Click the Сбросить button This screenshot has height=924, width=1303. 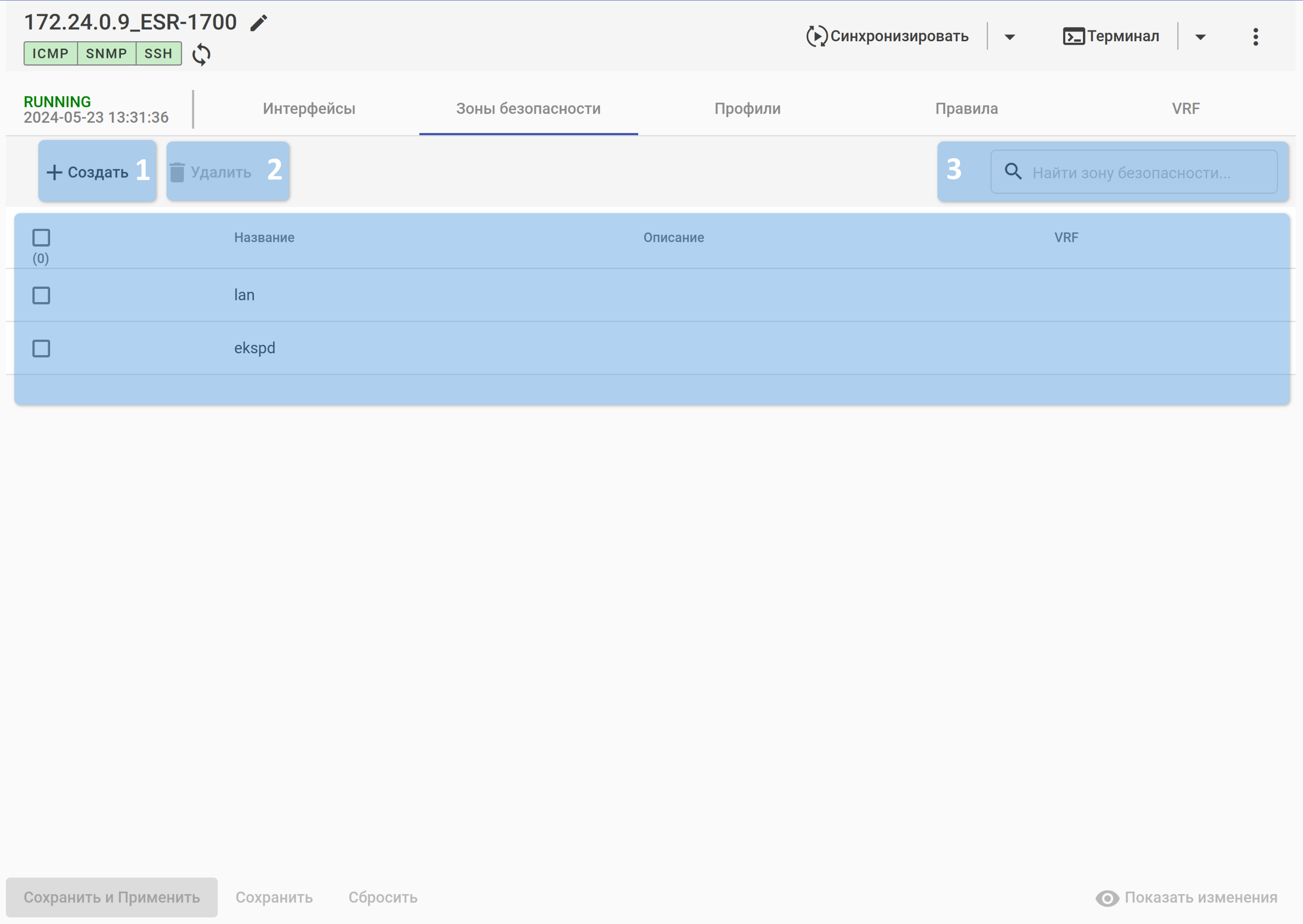click(x=383, y=897)
